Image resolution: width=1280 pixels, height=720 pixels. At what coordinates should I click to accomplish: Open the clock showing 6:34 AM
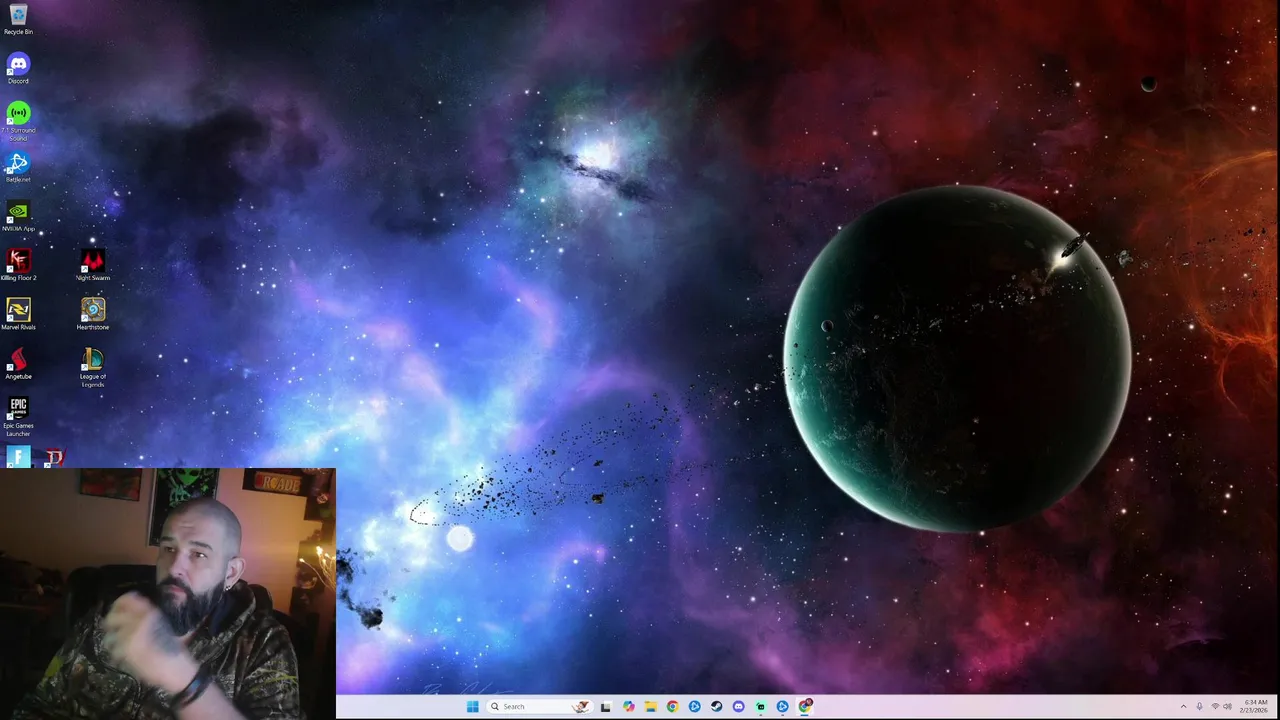(x=1254, y=706)
